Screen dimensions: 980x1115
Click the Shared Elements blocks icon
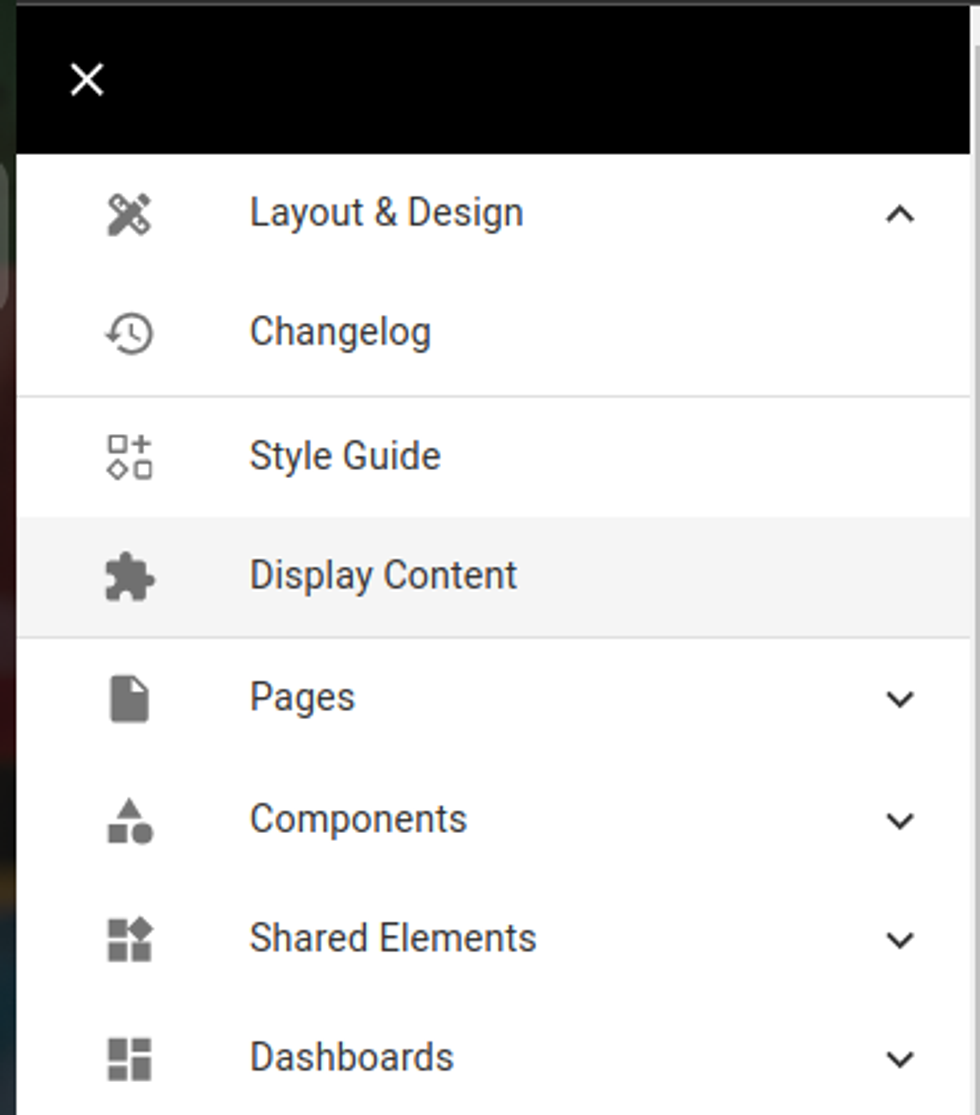(x=127, y=938)
